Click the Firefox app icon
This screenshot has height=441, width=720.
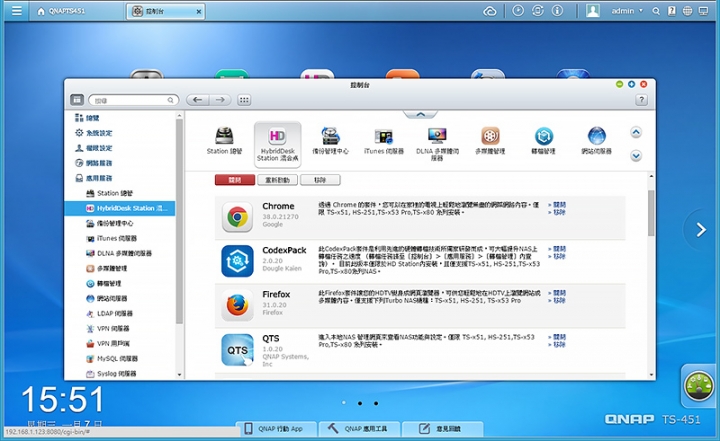click(237, 305)
